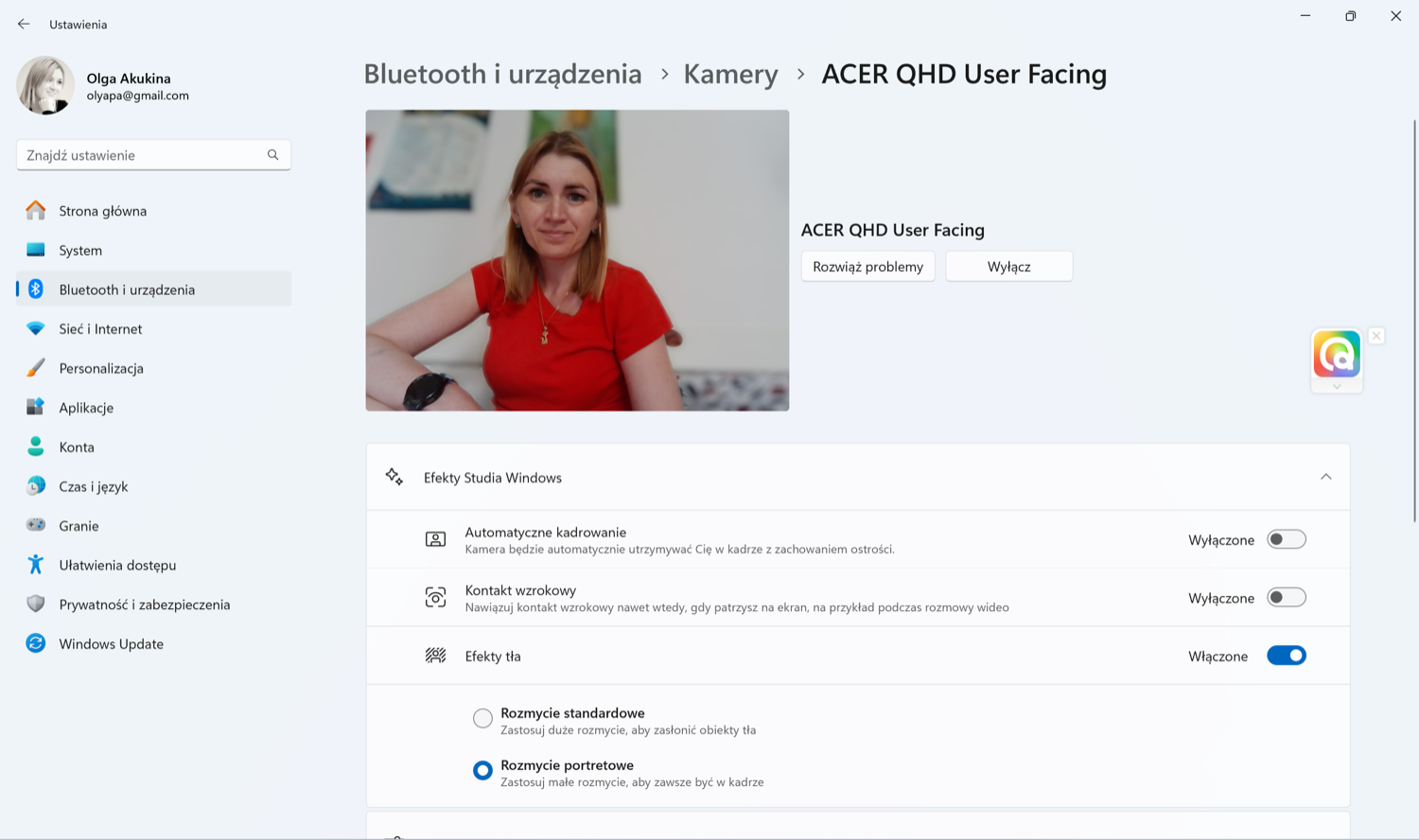Click the Czas i język globe icon

36,486
